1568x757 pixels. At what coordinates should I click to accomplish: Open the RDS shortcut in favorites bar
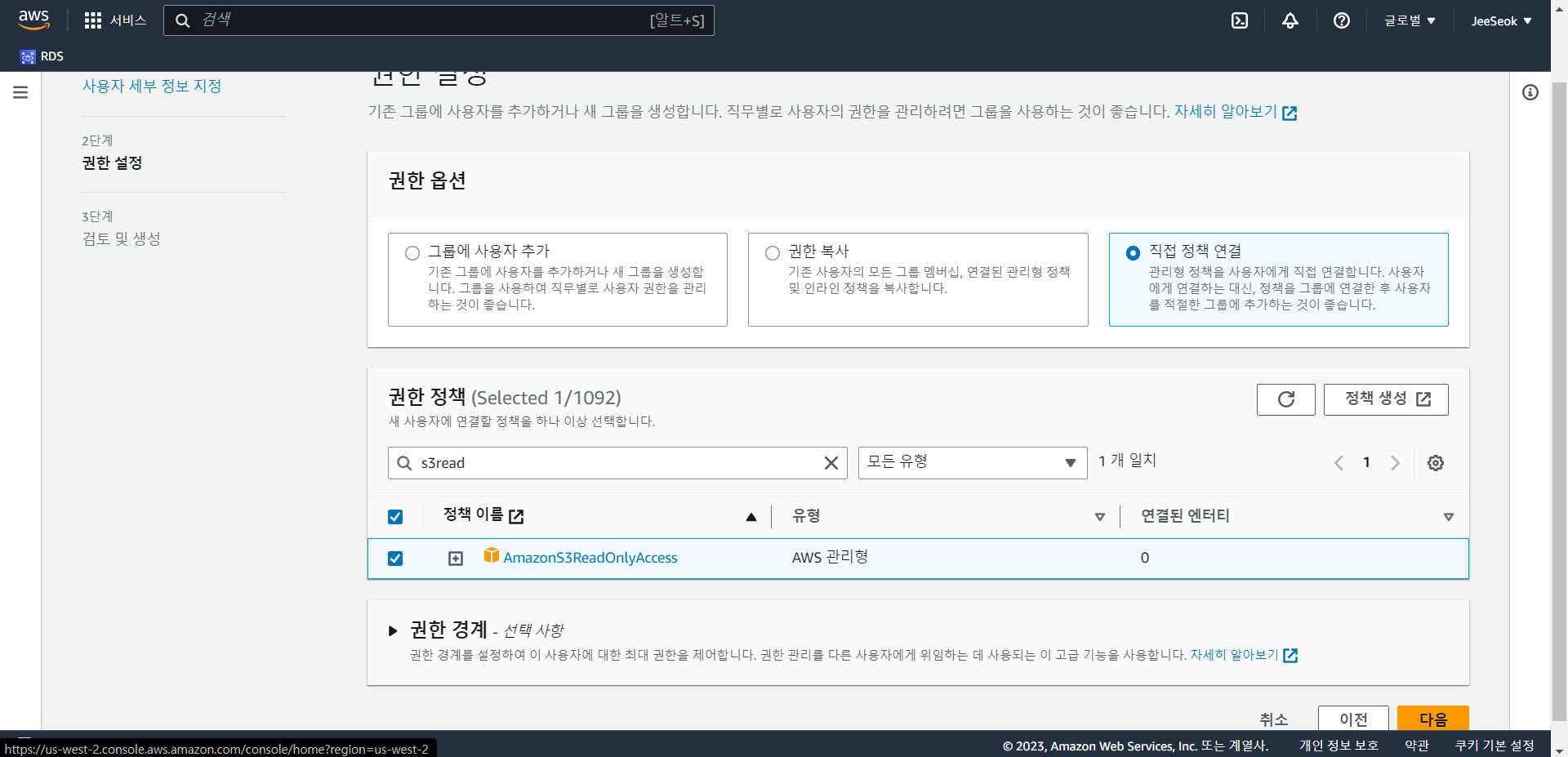coord(42,56)
